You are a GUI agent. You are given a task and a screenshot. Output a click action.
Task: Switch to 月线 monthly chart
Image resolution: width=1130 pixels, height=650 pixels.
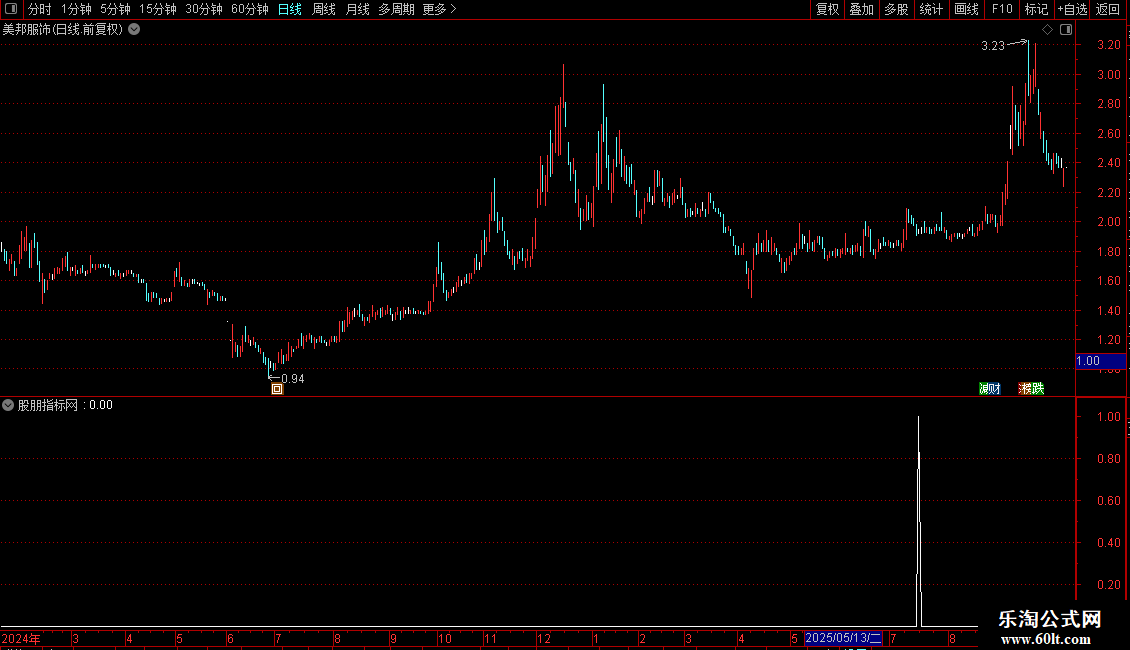click(x=357, y=9)
